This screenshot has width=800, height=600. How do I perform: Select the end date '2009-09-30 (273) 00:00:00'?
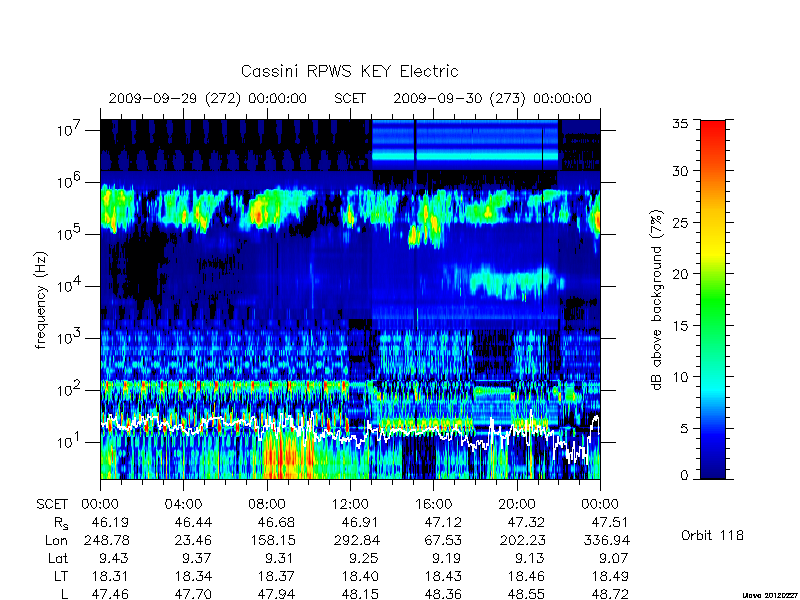[x=492, y=98]
